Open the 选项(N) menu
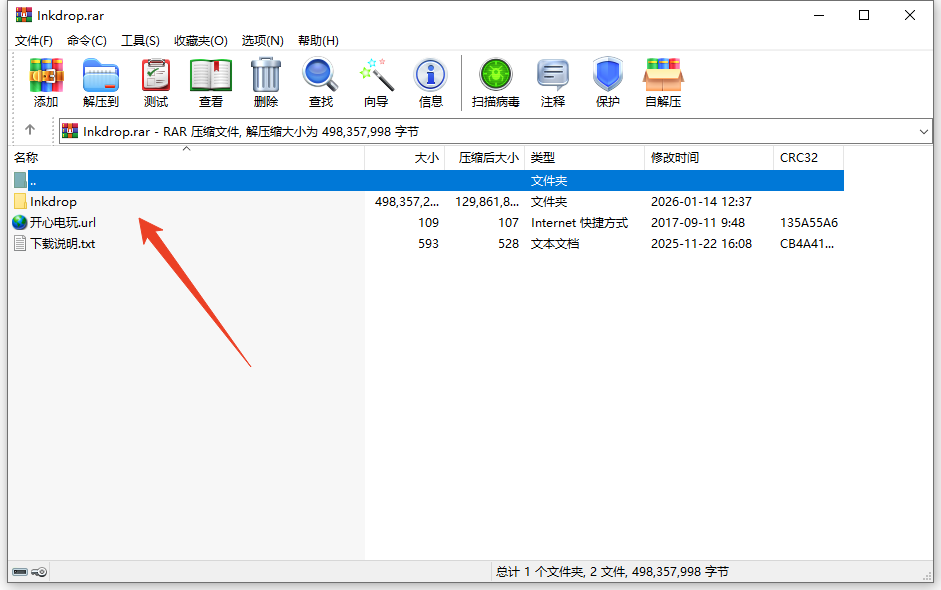The height and width of the screenshot is (590, 941). tap(262, 40)
